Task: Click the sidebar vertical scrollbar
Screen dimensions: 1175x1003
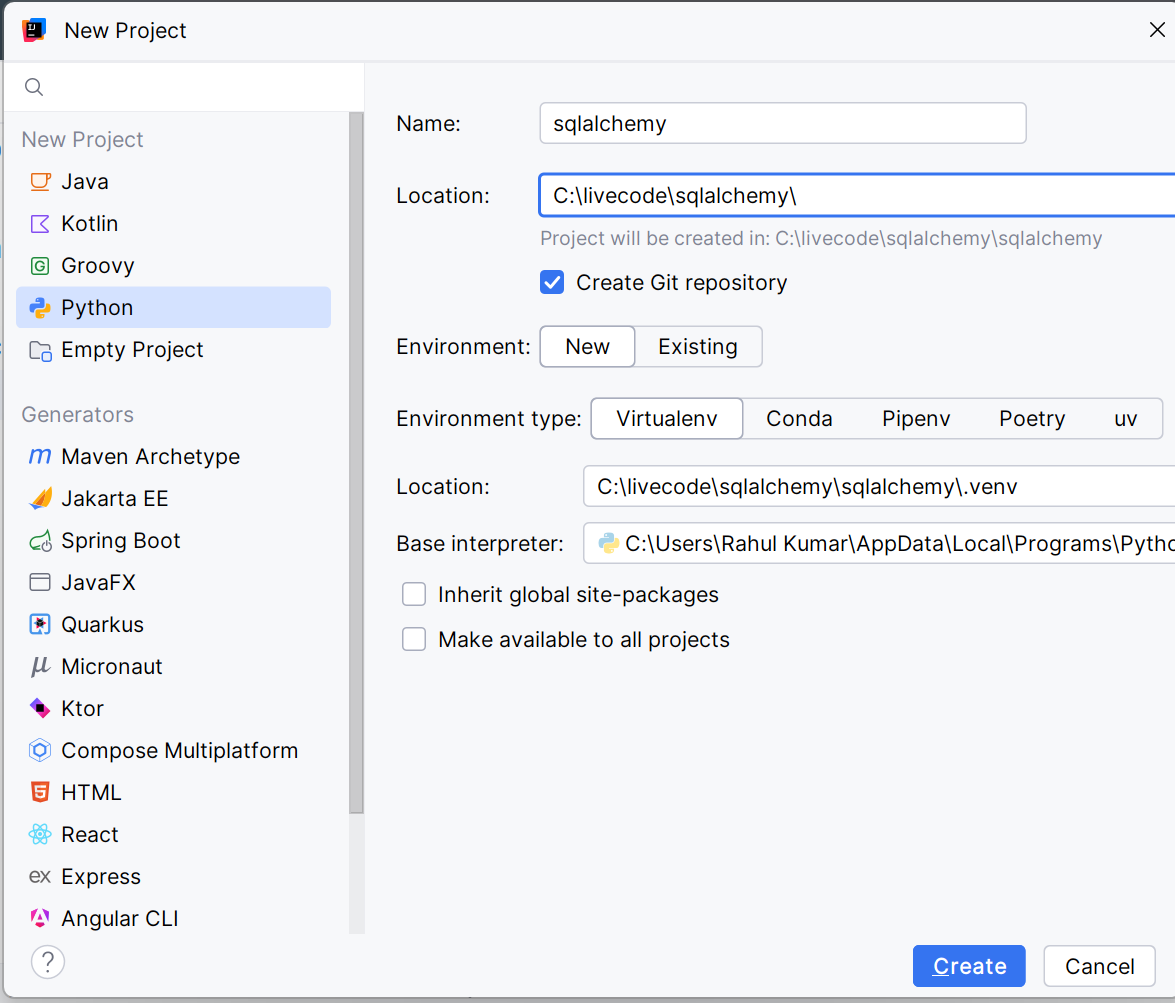Action: pyautogui.click(x=357, y=460)
